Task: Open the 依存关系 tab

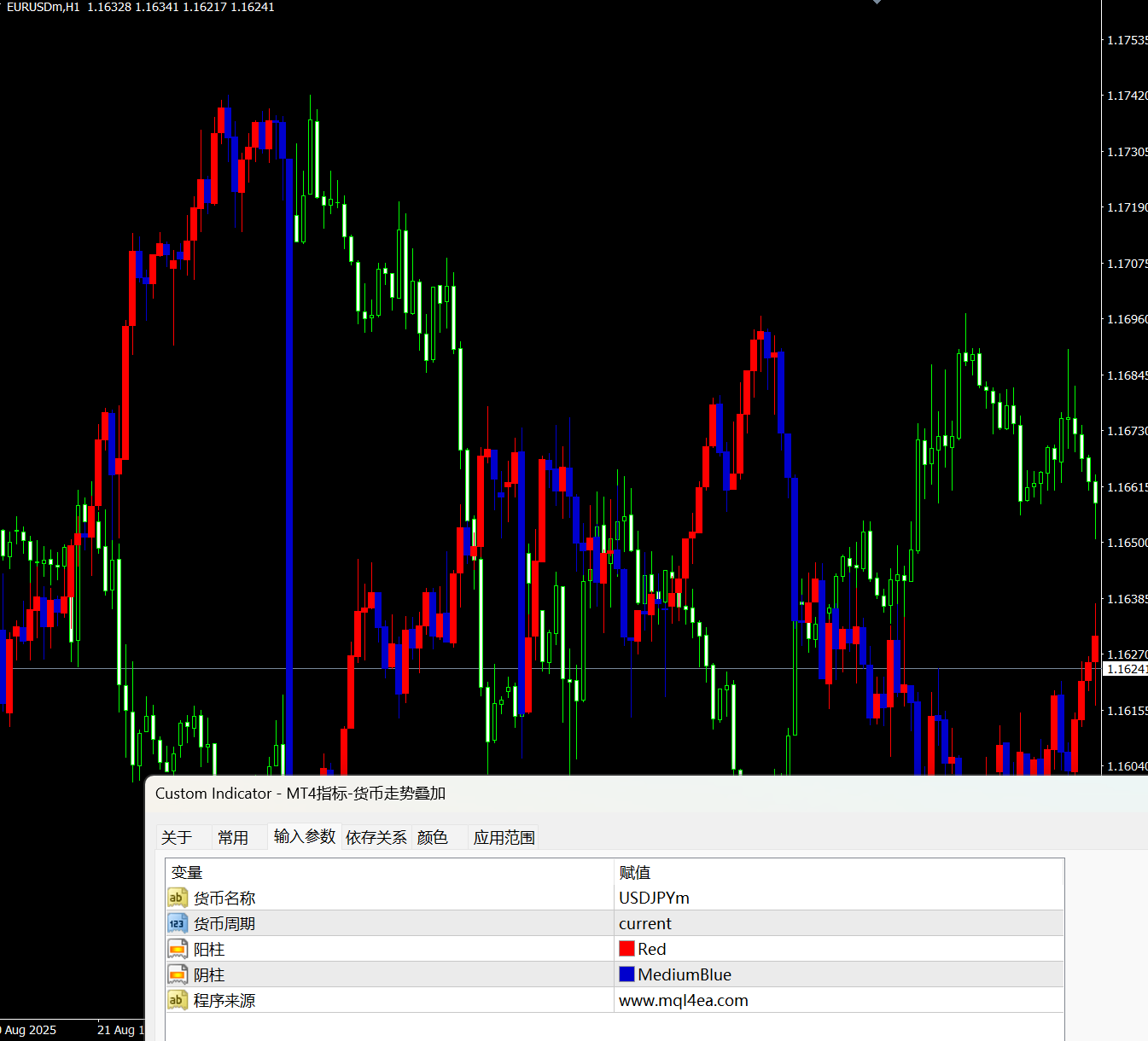Action: 376,838
